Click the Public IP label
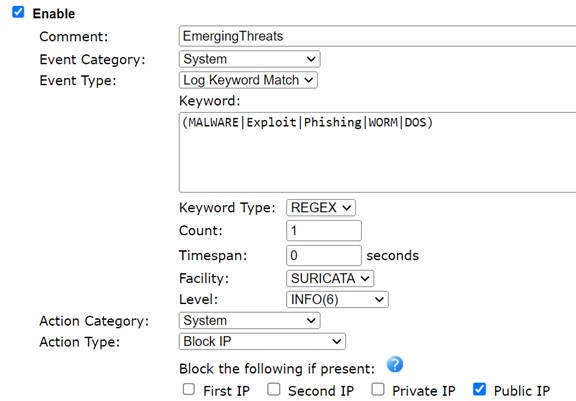 coord(522,391)
